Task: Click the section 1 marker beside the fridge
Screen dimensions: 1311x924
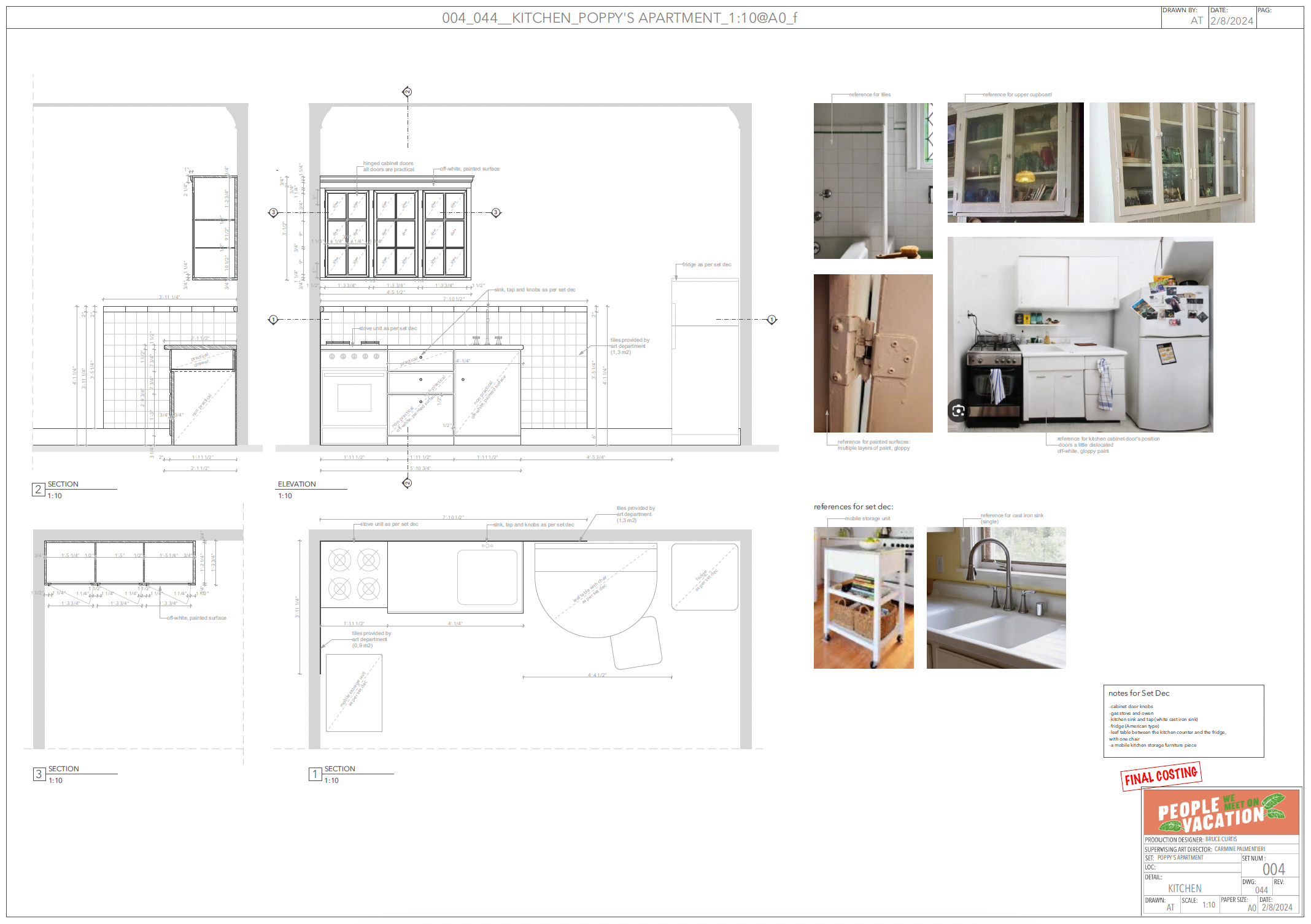Action: [772, 320]
